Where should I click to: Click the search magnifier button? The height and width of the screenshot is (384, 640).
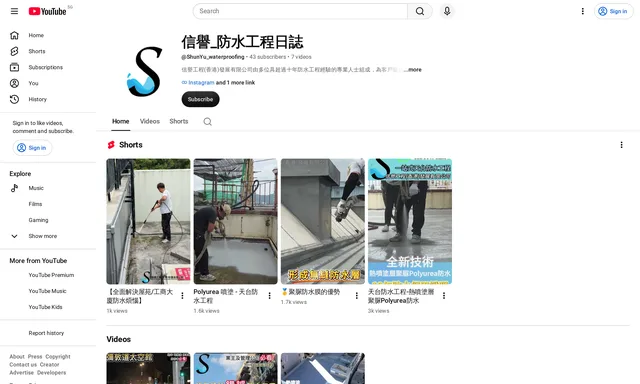point(420,11)
